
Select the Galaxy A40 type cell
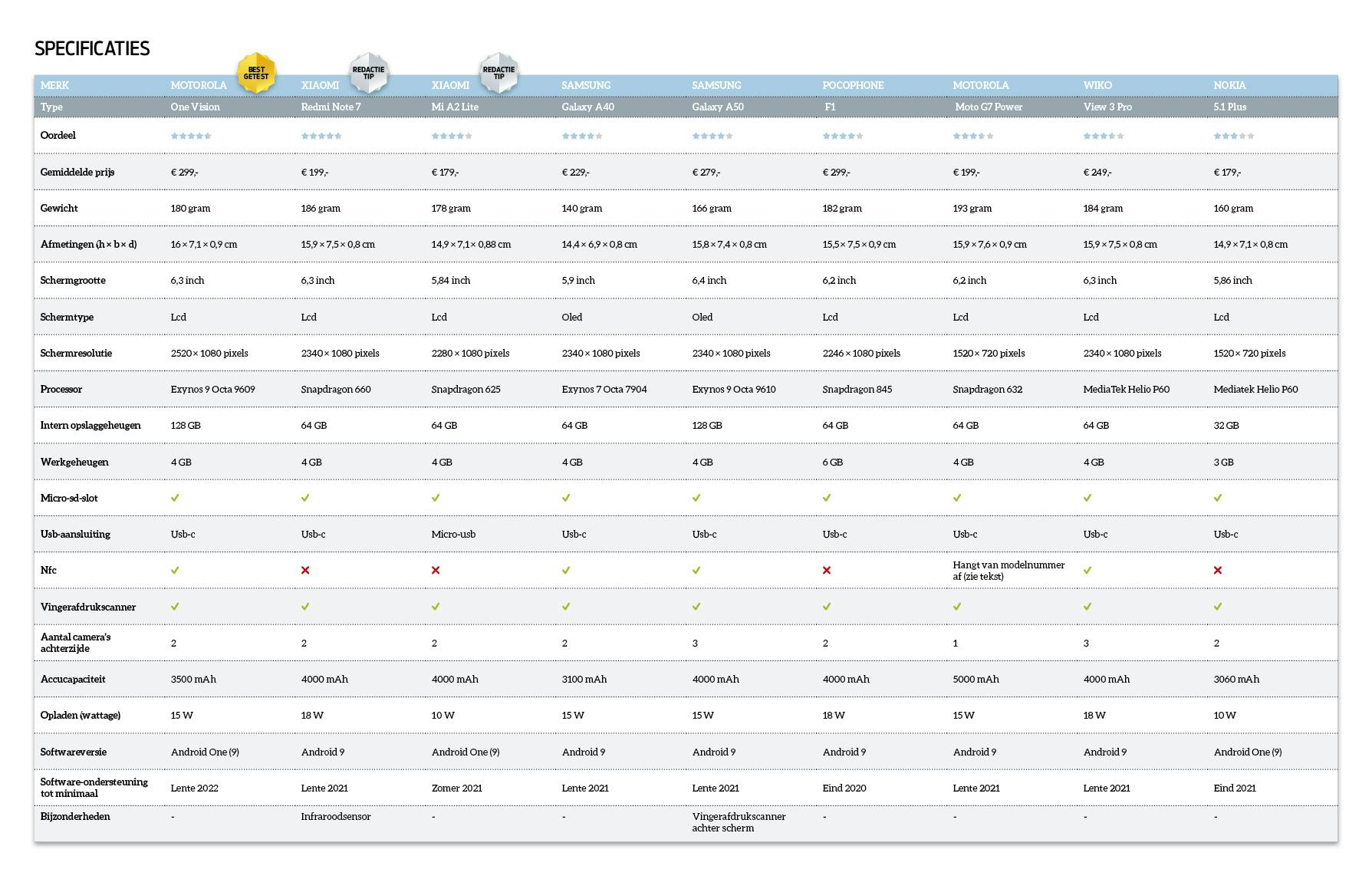(587, 107)
